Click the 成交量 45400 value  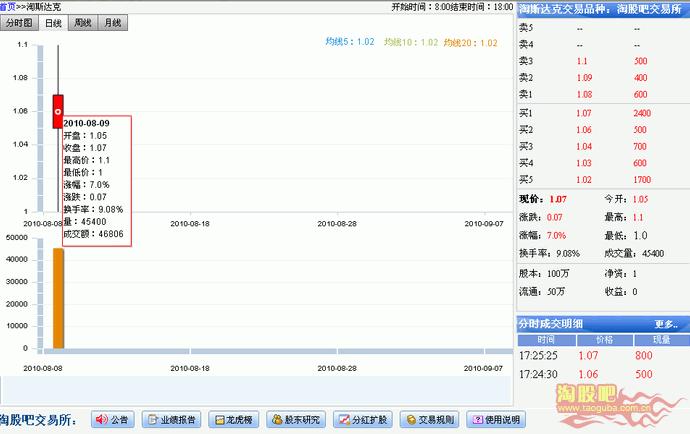[x=653, y=254]
